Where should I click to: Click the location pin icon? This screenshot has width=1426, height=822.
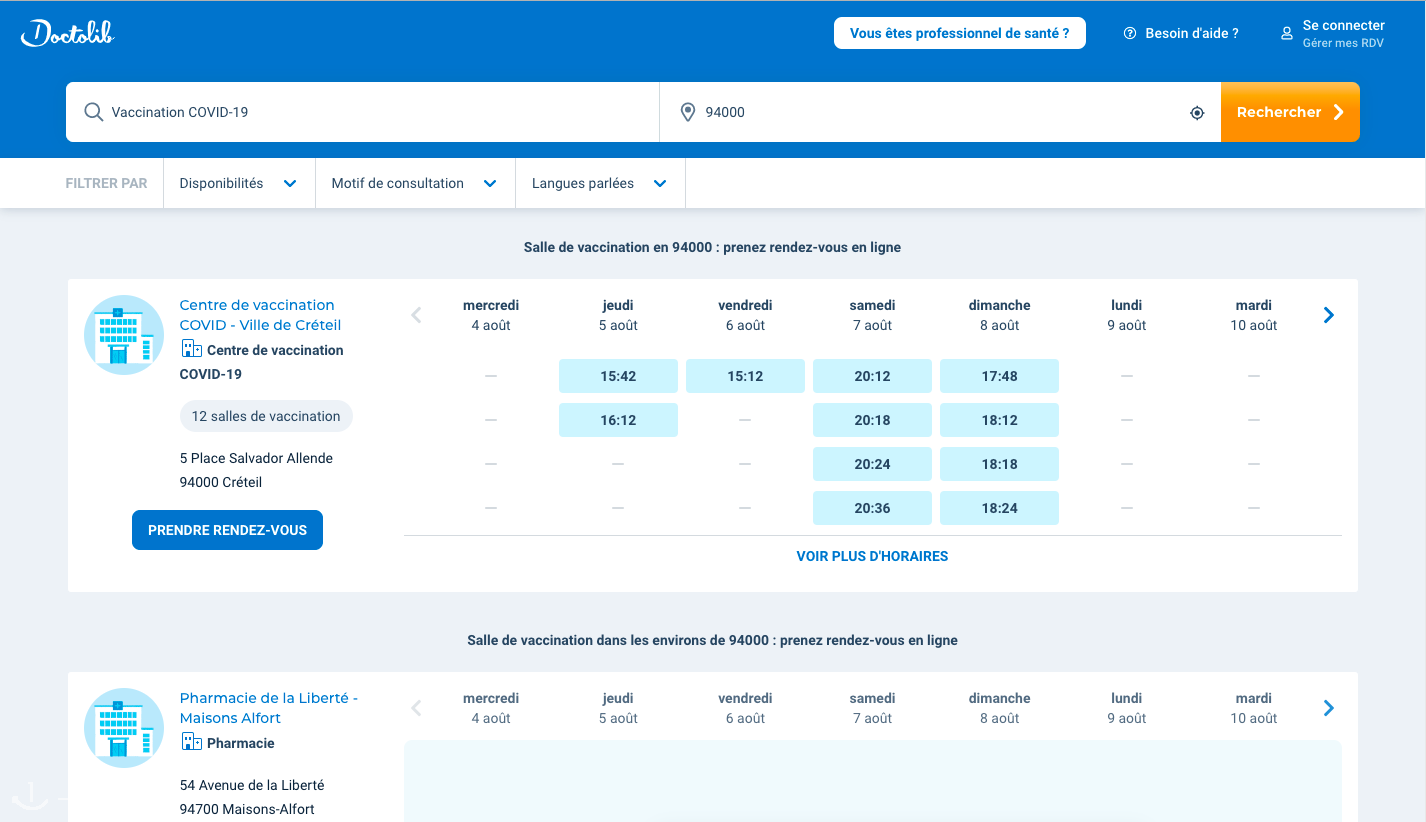click(688, 112)
